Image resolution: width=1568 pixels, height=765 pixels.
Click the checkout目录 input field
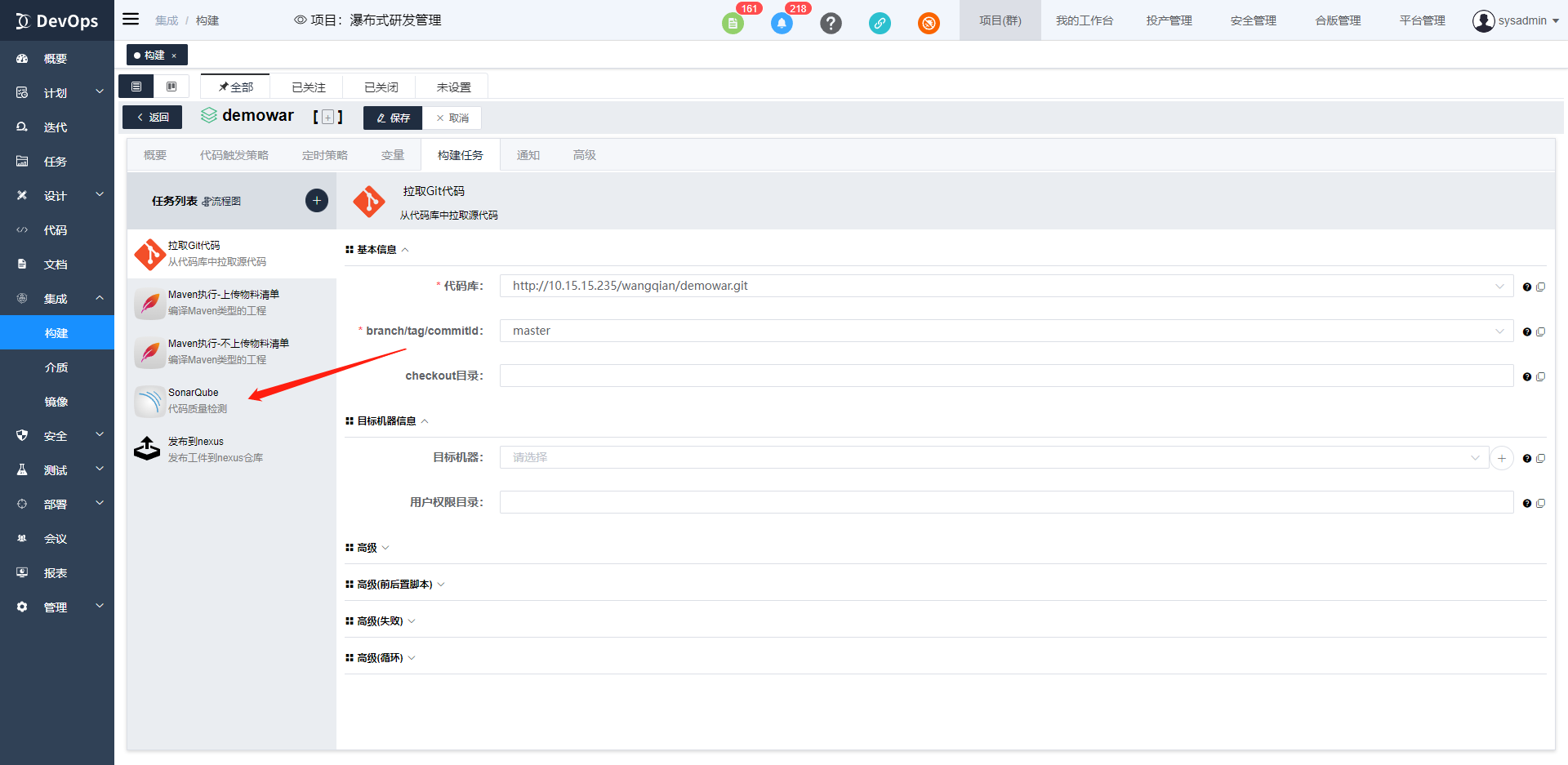tap(1006, 376)
